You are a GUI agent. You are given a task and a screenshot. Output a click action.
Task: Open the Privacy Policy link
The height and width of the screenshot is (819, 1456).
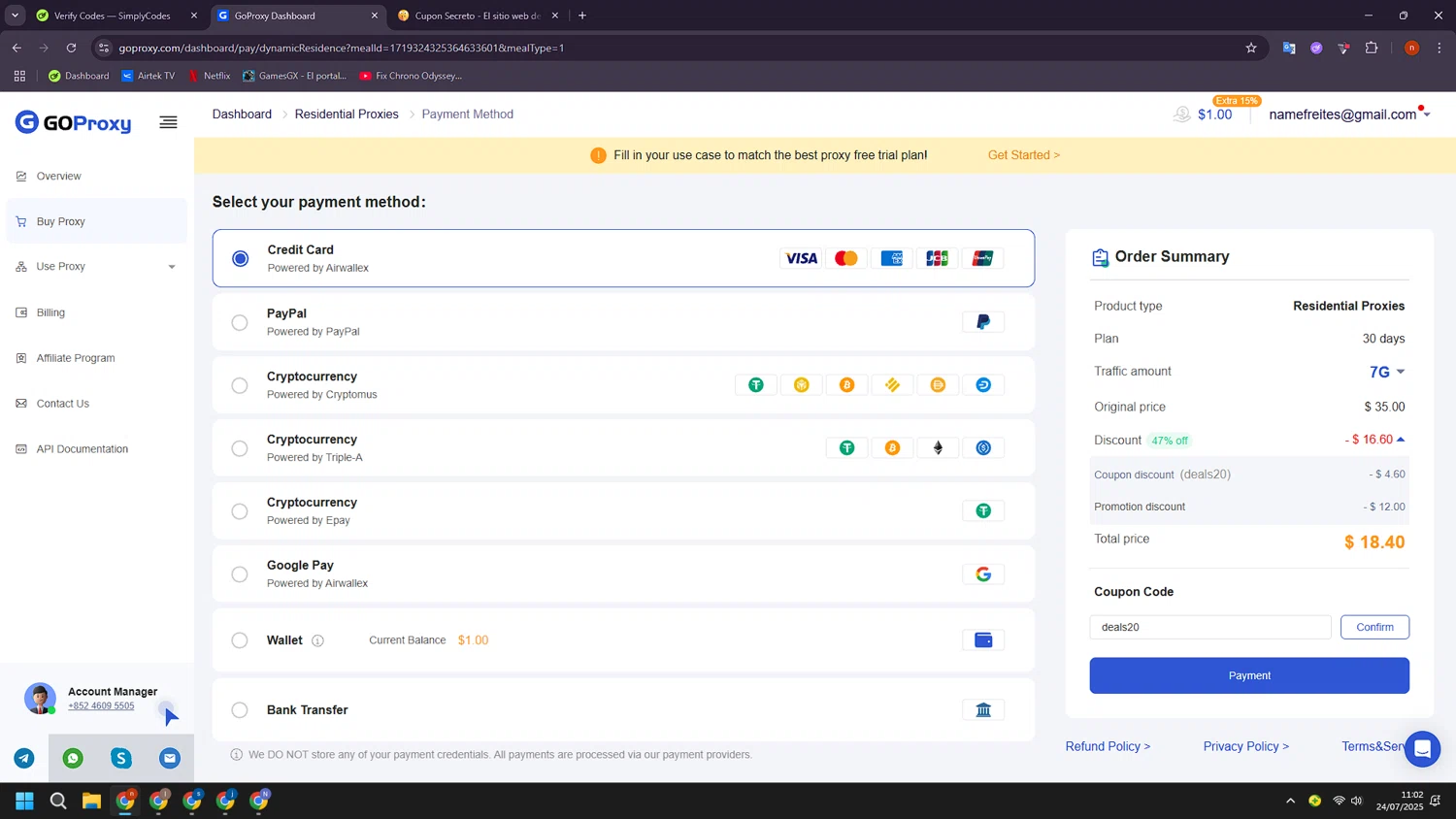1246,746
